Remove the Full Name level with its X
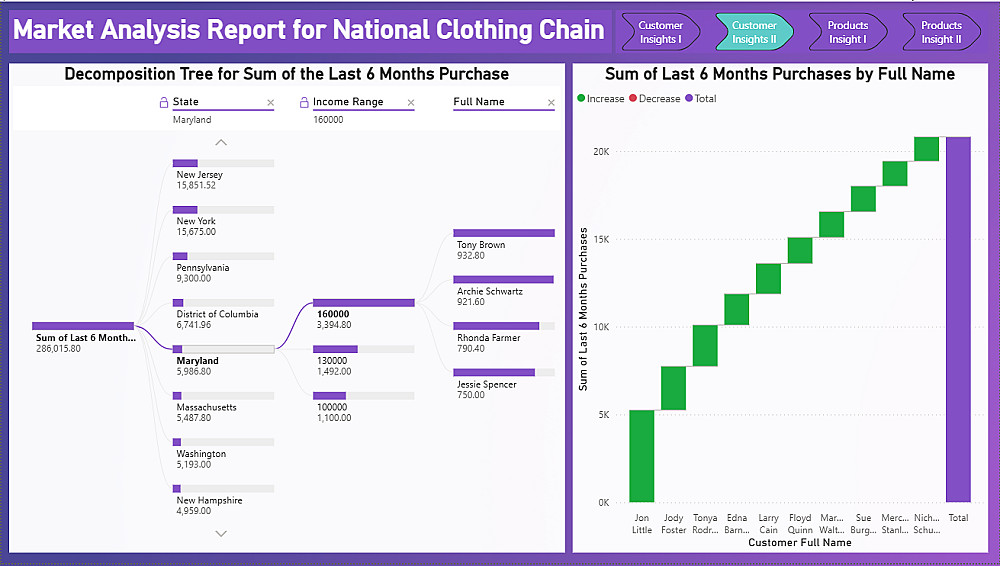 click(551, 102)
